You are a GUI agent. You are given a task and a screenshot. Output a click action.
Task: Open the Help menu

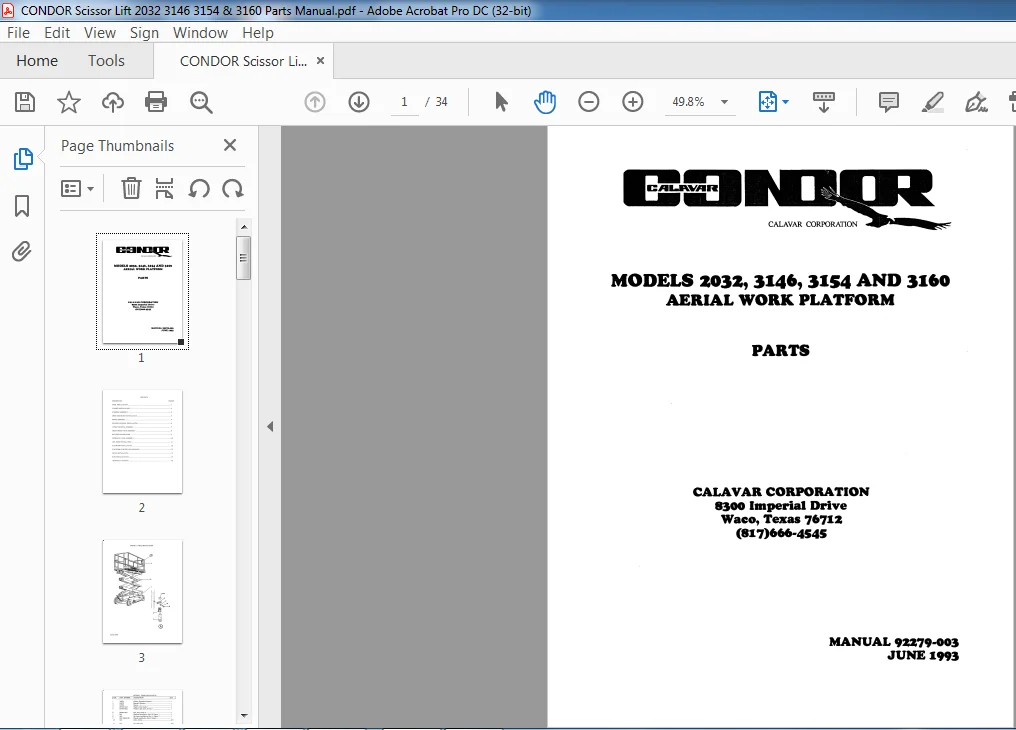coord(258,32)
